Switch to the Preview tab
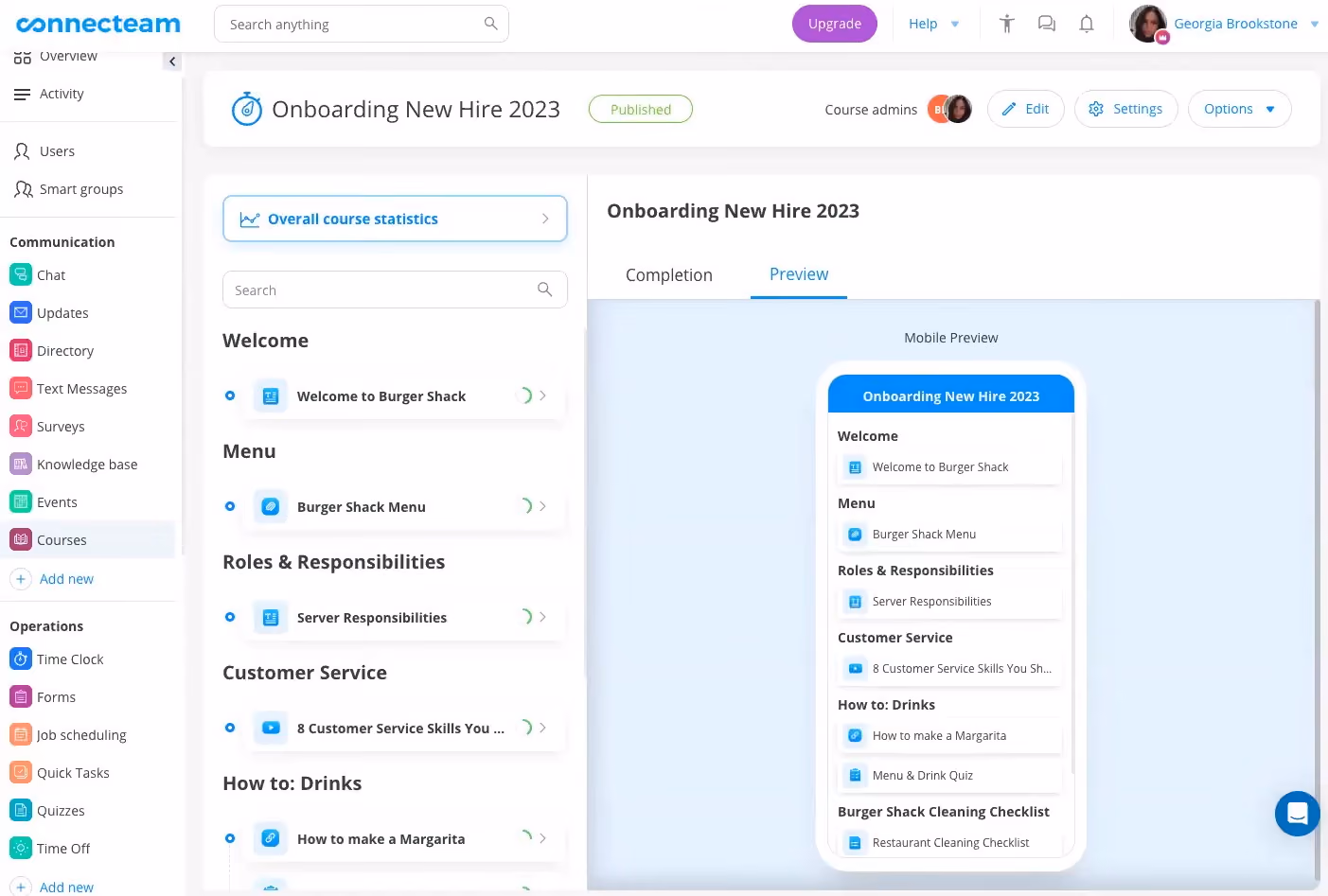Viewport: 1328px width, 896px height. pos(799,274)
